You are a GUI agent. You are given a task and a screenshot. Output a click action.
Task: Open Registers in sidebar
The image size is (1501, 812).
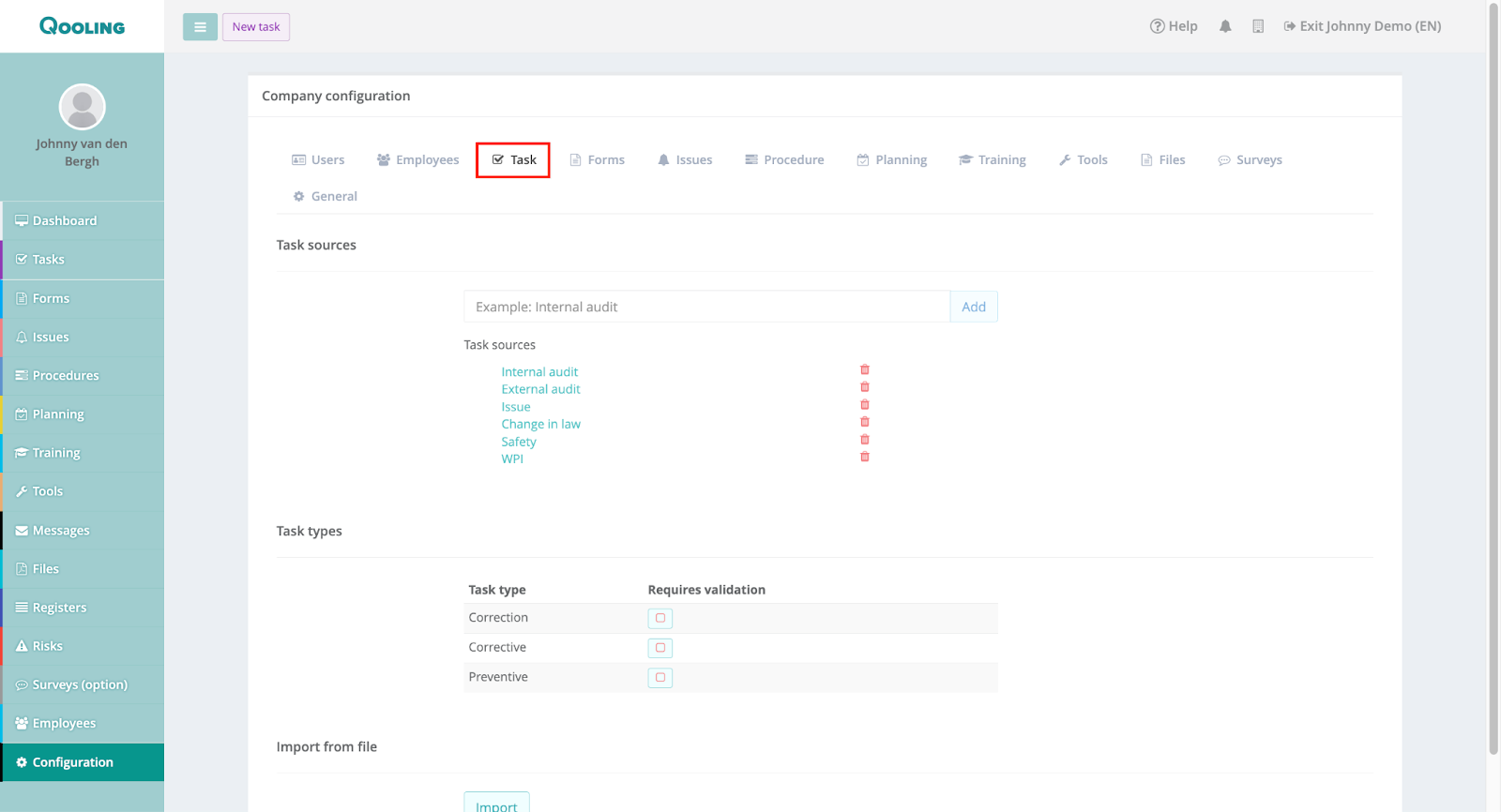point(83,608)
